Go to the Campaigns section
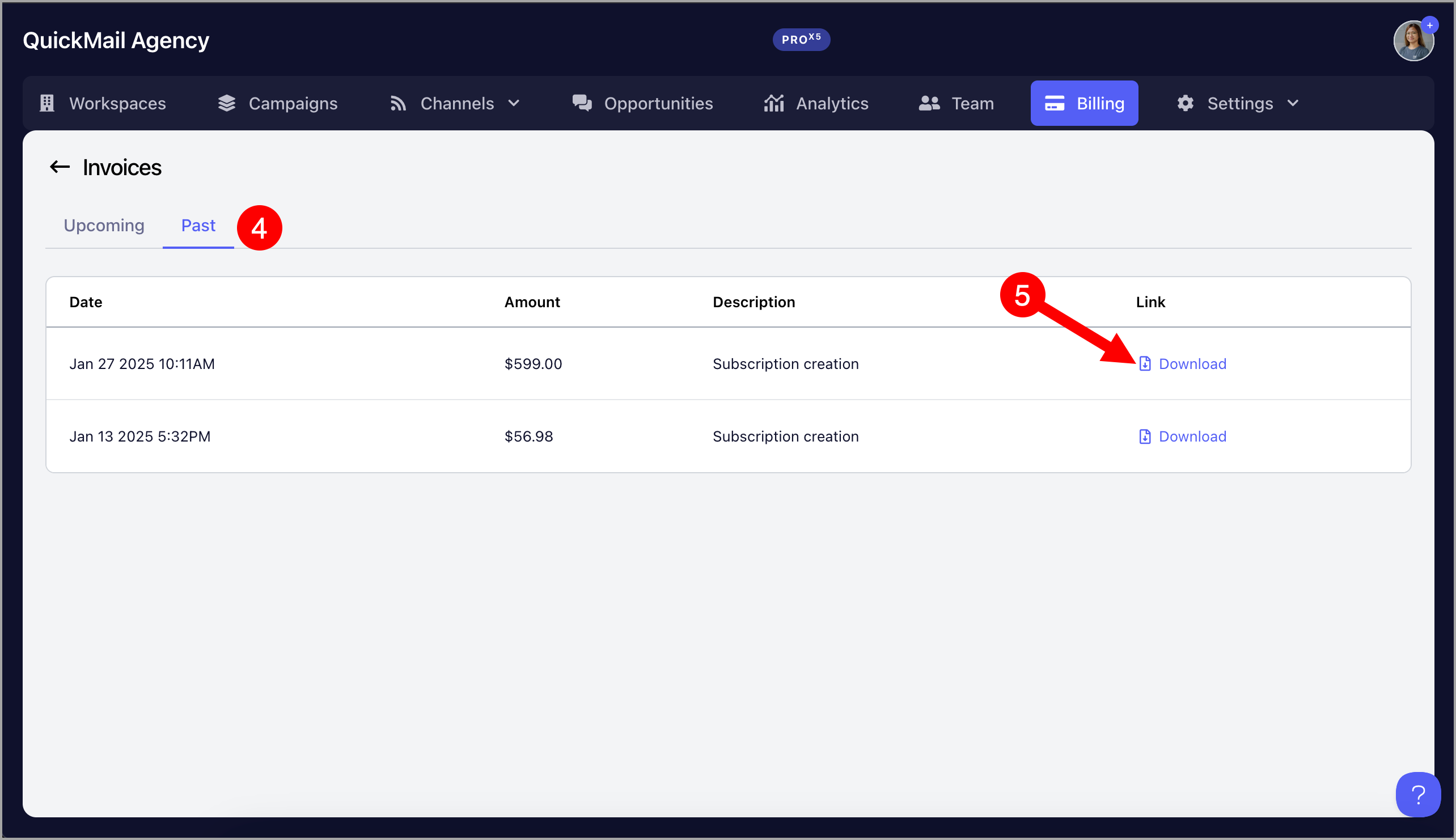 click(x=278, y=103)
